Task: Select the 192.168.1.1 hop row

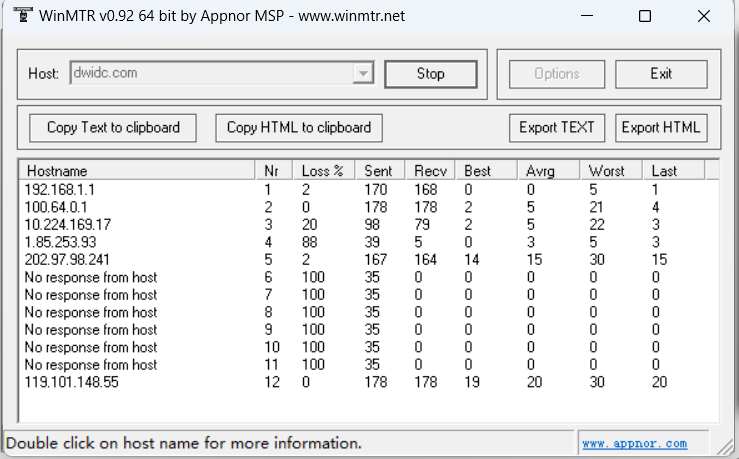Action: click(x=369, y=189)
